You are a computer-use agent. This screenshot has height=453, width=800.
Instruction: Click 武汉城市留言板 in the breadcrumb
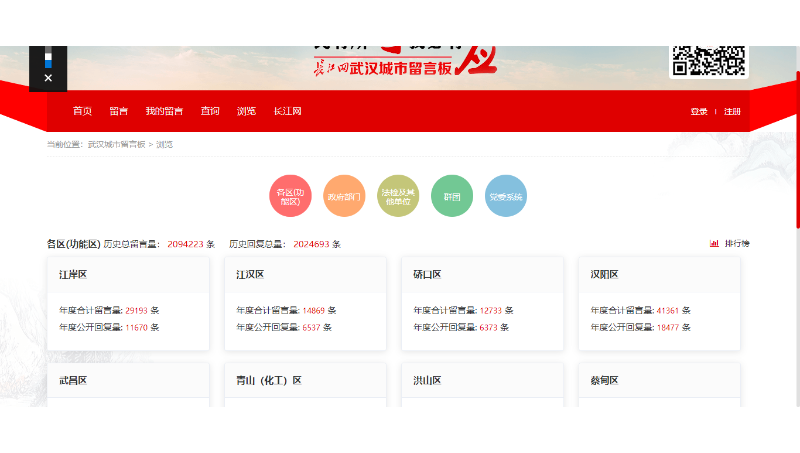click(116, 145)
